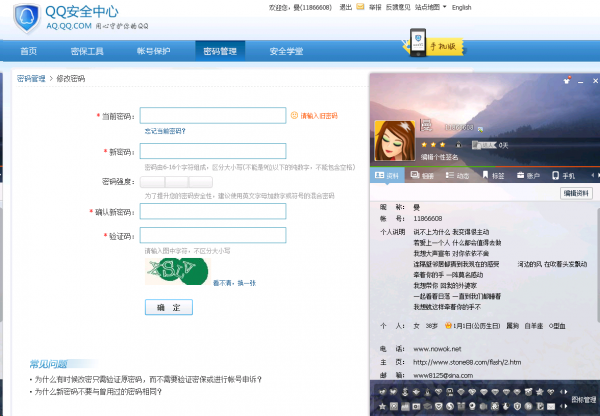
Task: Click the webcam icon in lower icon row
Action: pyautogui.click(x=472, y=406)
